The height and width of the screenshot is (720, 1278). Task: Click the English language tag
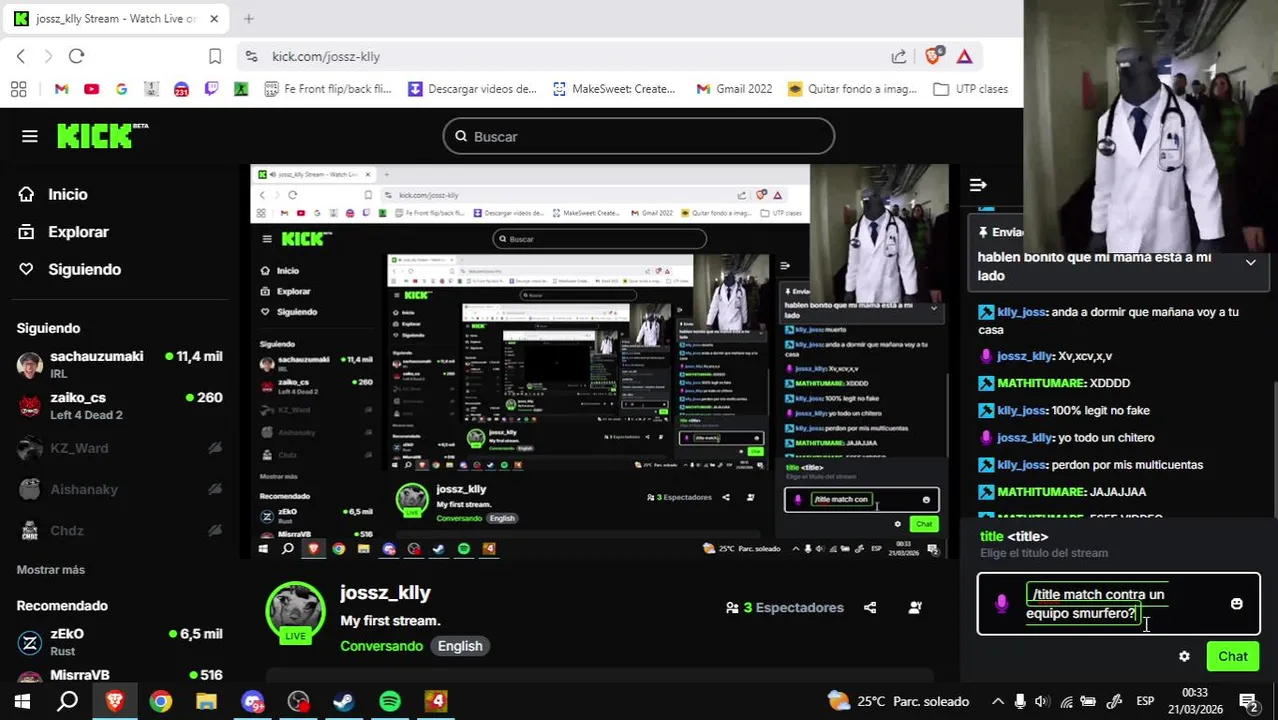tap(460, 646)
